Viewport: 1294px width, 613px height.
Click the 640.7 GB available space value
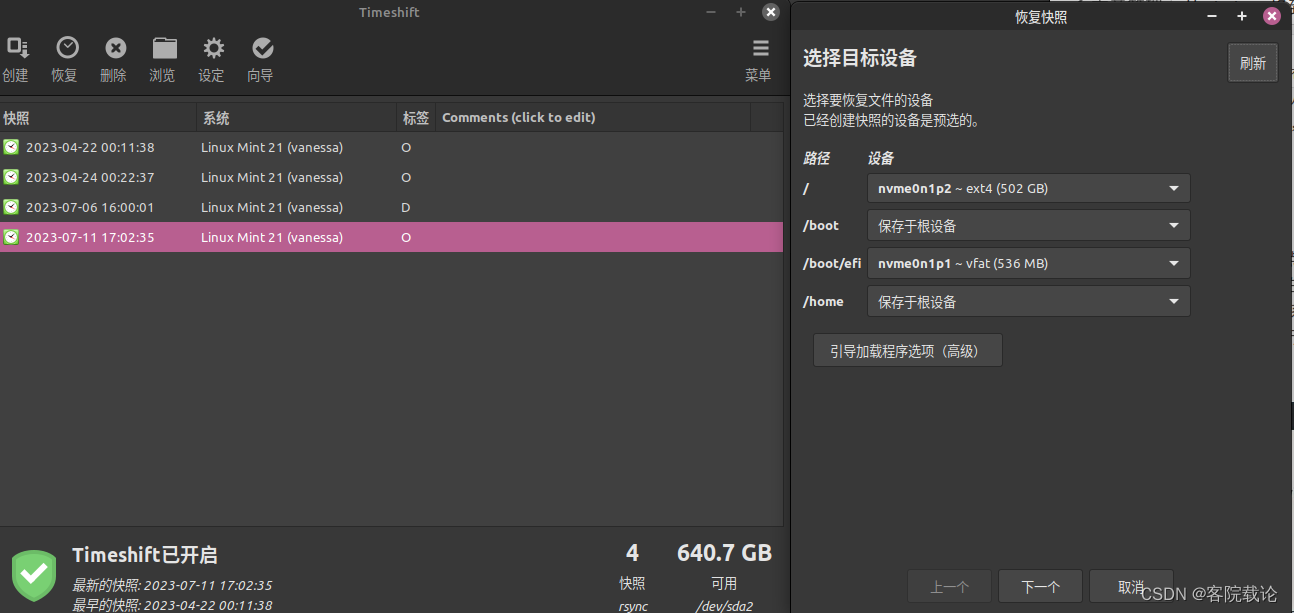724,553
